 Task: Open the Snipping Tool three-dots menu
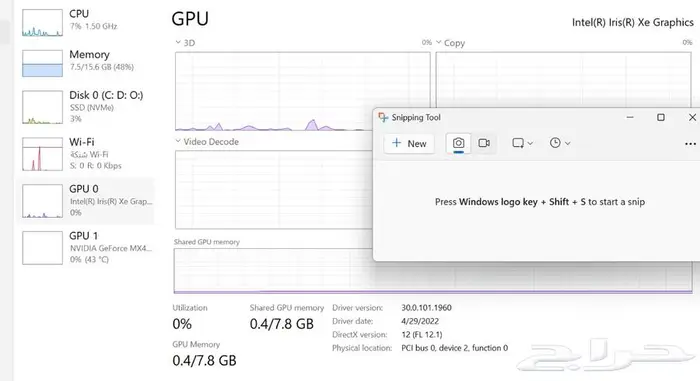click(690, 143)
